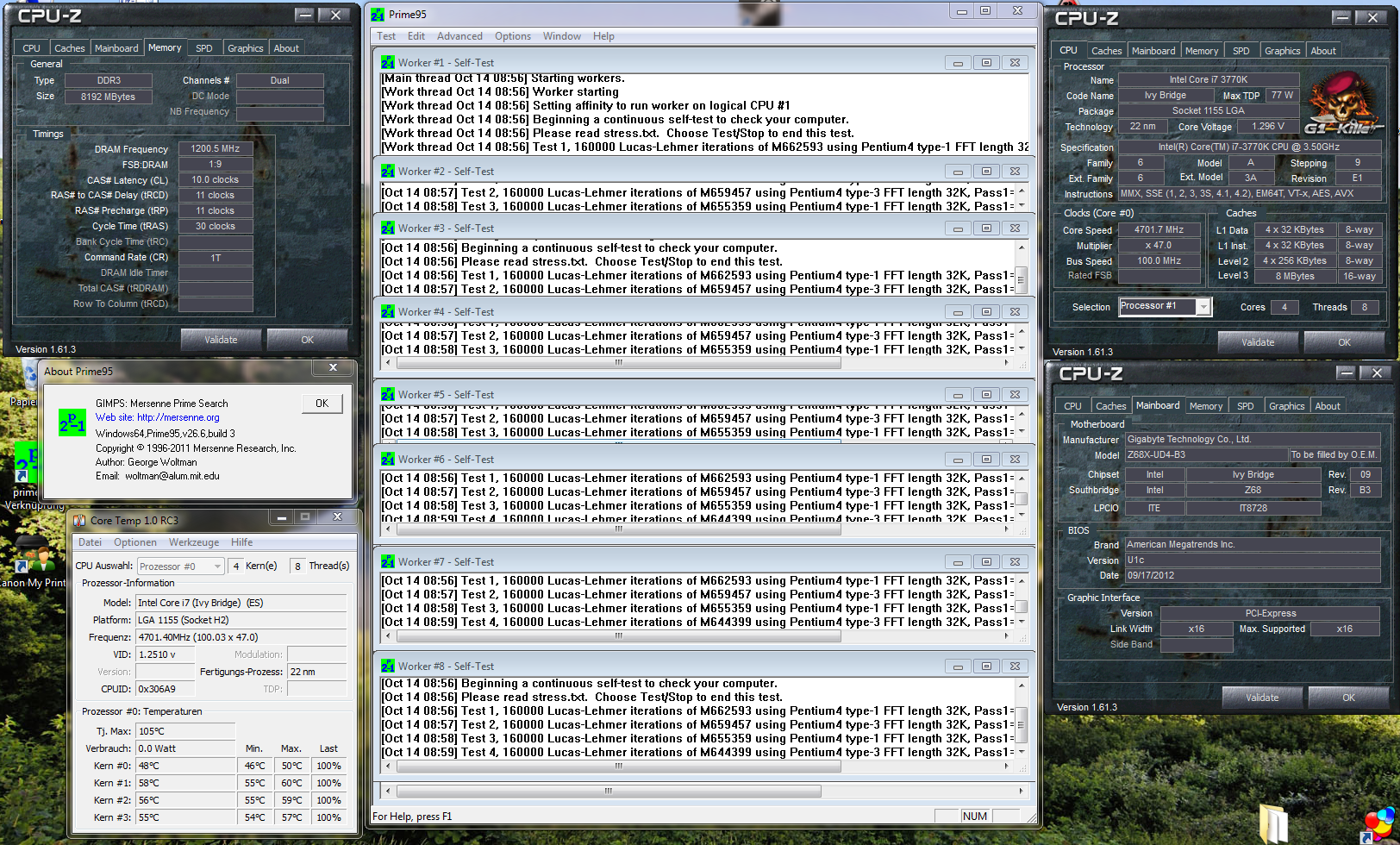1400x845 pixels.
Task: Open the Edit menu in Prime95
Action: 416,36
